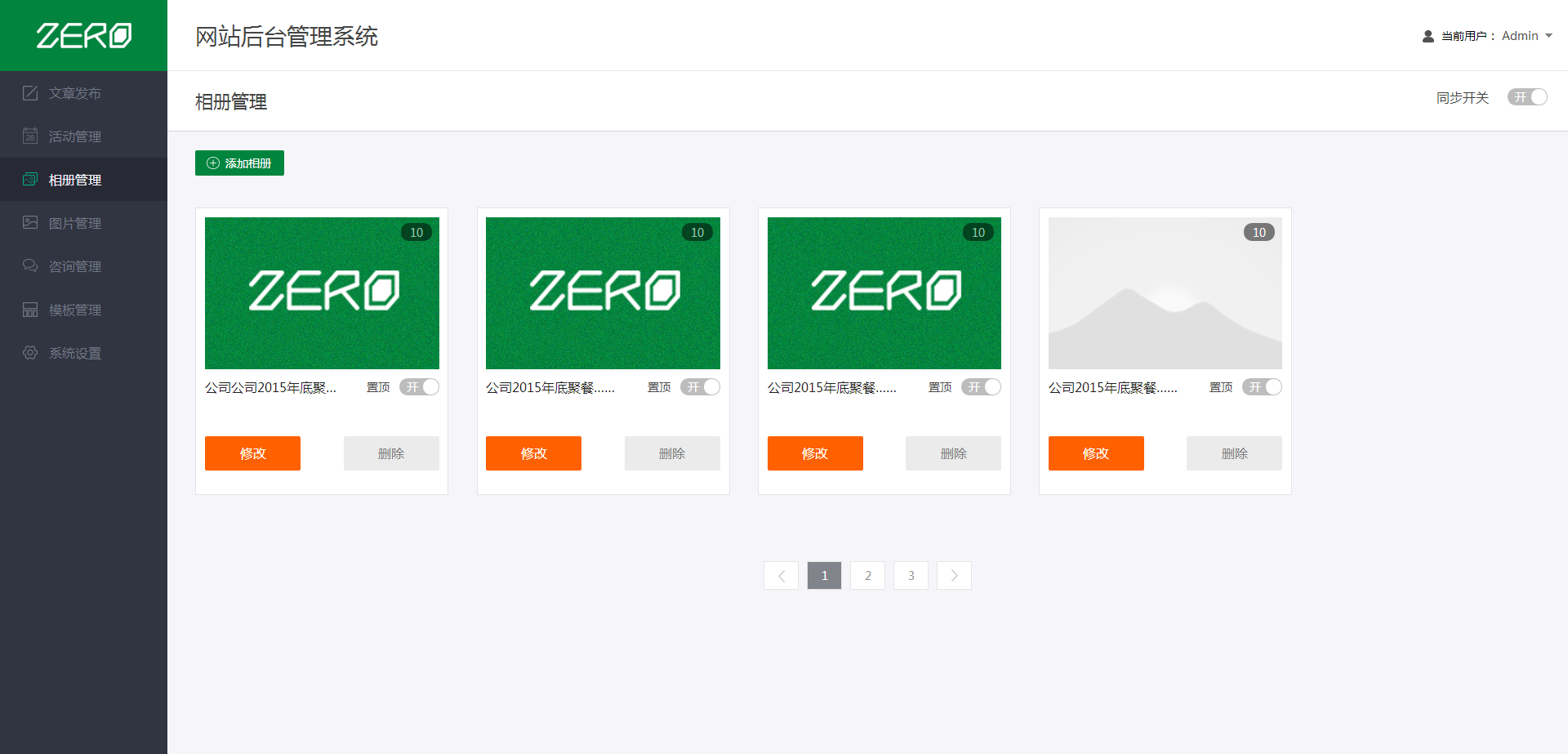This screenshot has height=754, width=1568.
Task: Open the gray mountain placeholder thumbnail
Action: [1165, 293]
